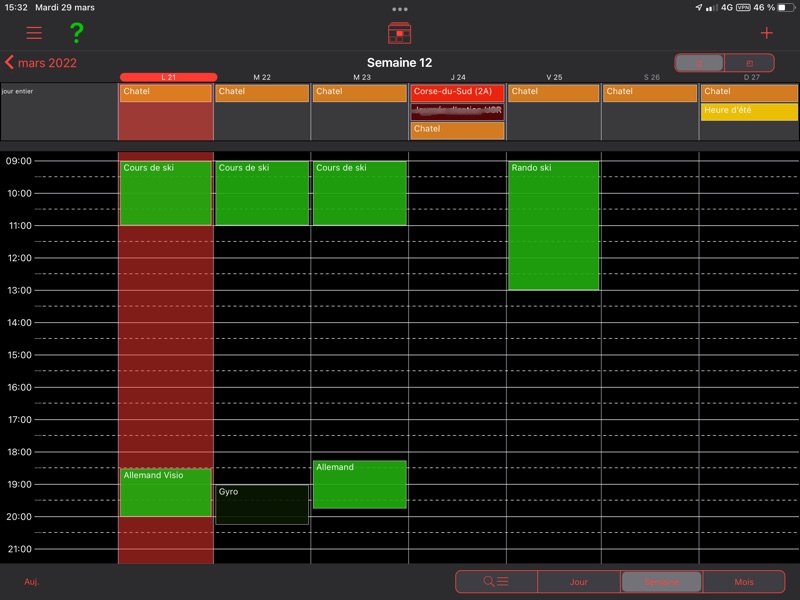Image resolution: width=800 pixels, height=600 pixels.
Task: Select the Gyro event on Tuesday
Action: [x=262, y=505]
